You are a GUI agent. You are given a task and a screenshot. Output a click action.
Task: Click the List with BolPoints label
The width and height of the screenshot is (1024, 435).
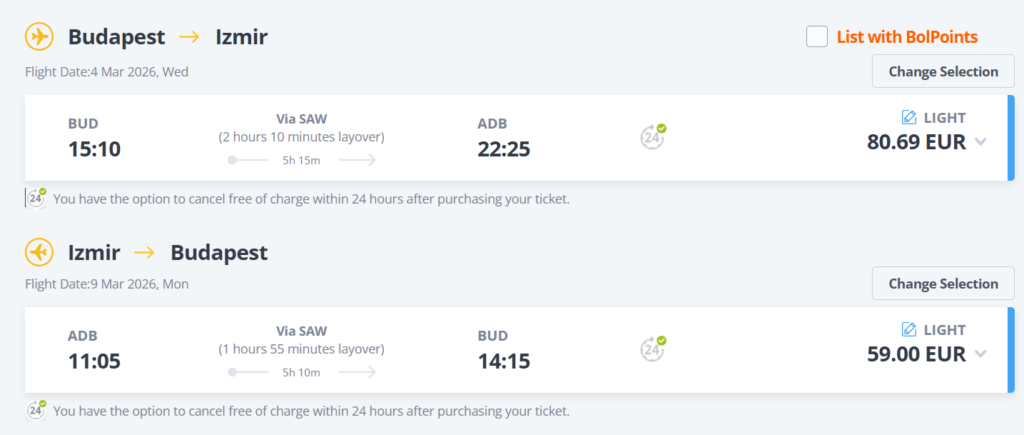click(906, 37)
